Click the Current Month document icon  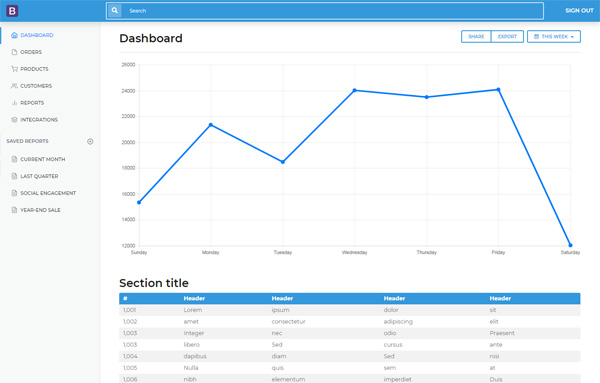(15, 159)
